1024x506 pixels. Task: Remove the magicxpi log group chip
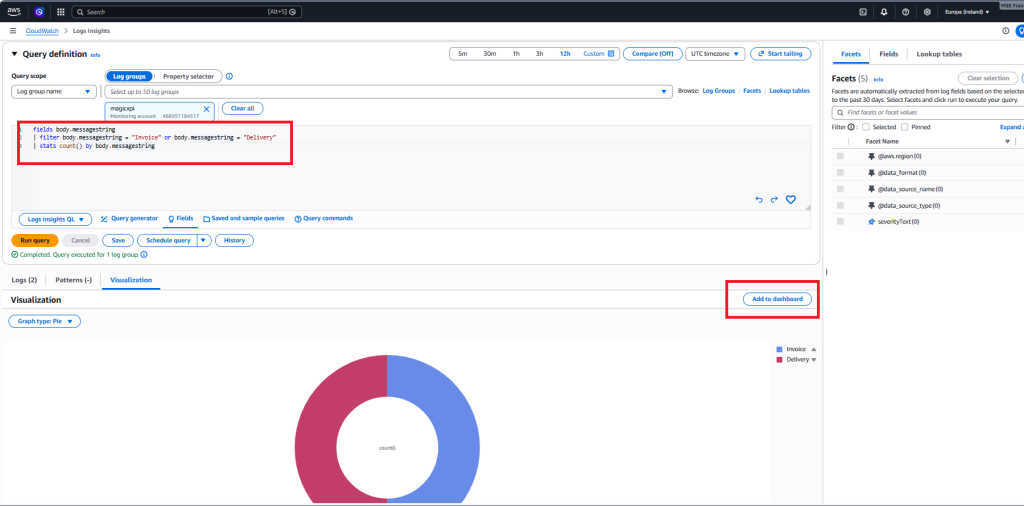pos(207,108)
